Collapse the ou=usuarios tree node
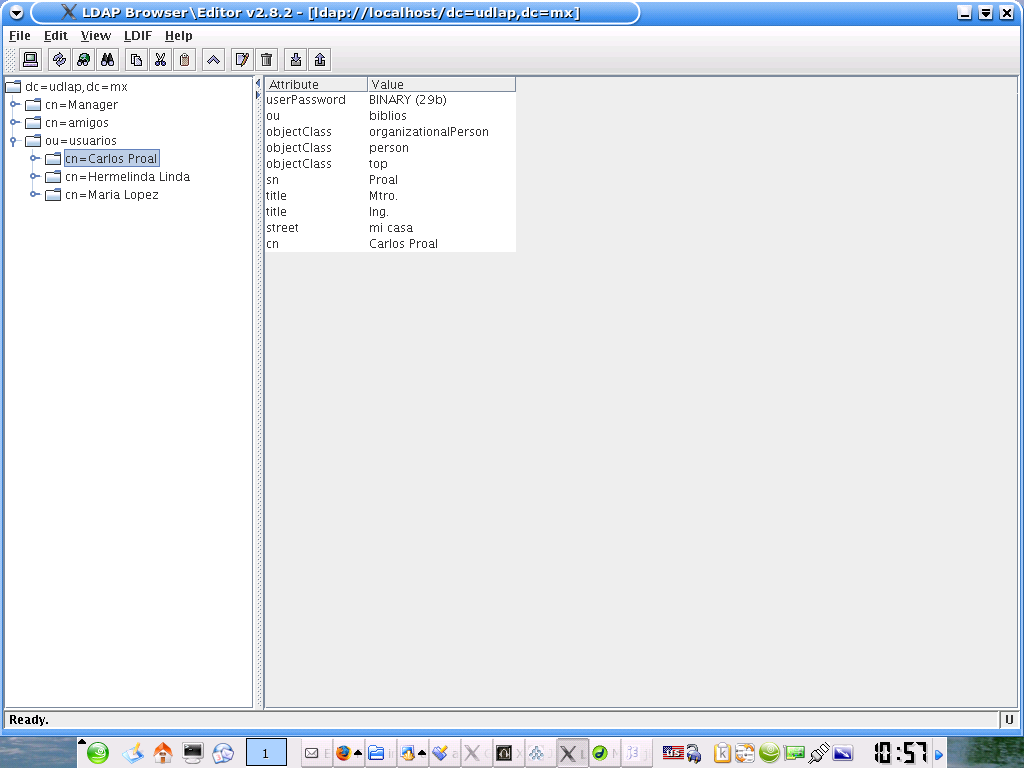 click(x=14, y=141)
